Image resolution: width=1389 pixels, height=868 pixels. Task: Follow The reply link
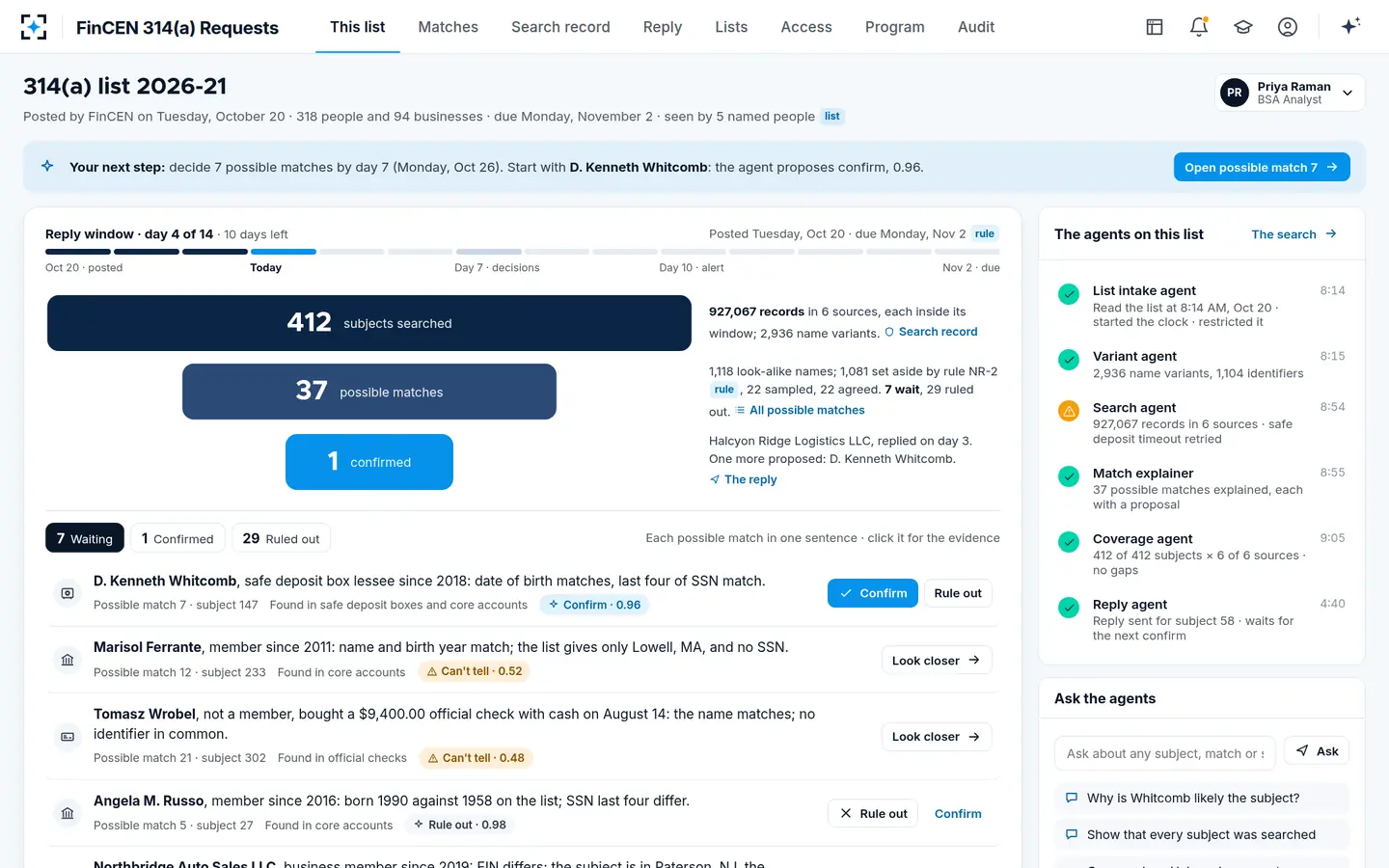(743, 479)
